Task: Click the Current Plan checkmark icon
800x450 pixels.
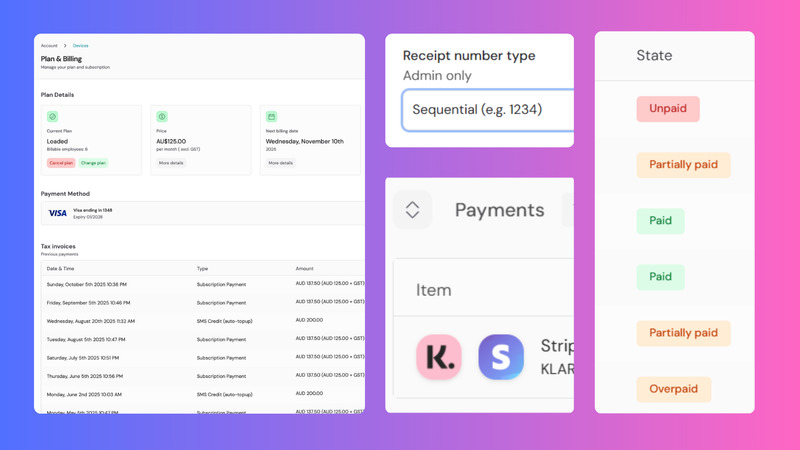Action: (x=53, y=116)
